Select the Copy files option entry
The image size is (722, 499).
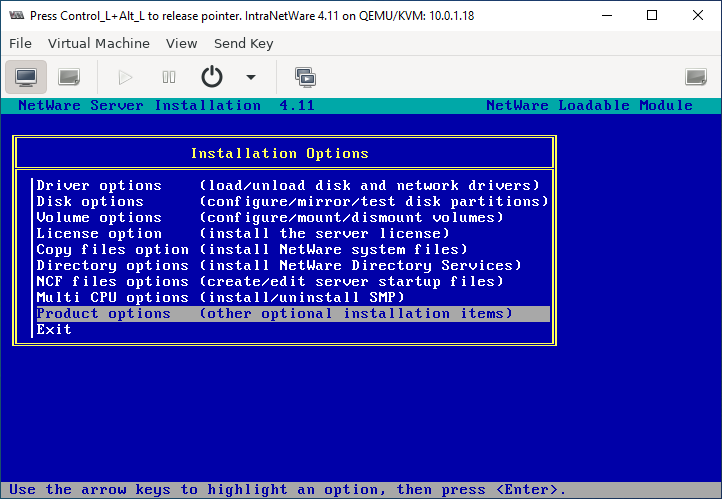pos(293,250)
